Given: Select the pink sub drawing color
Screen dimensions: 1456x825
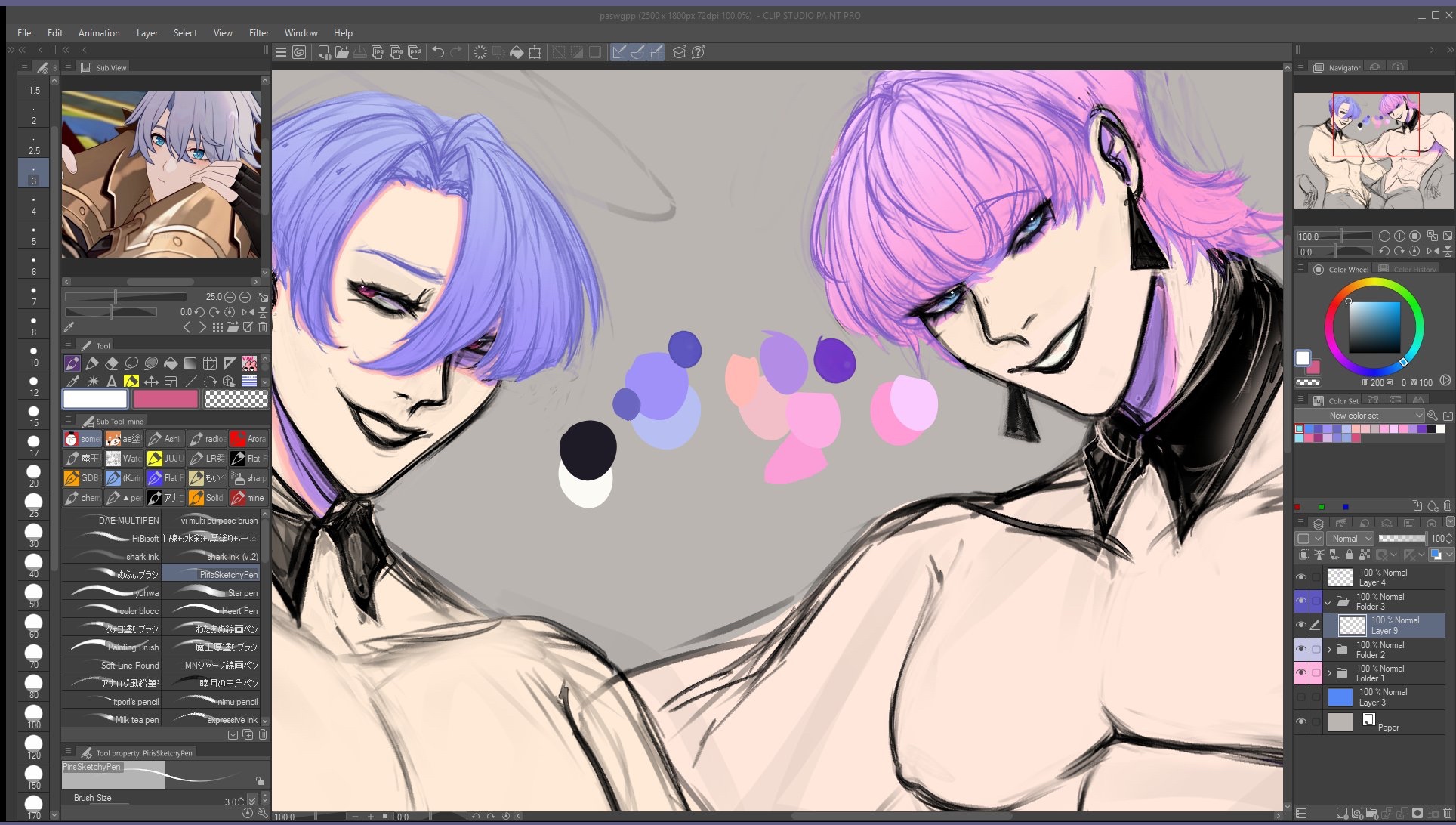Looking at the screenshot, I should pos(165,399).
